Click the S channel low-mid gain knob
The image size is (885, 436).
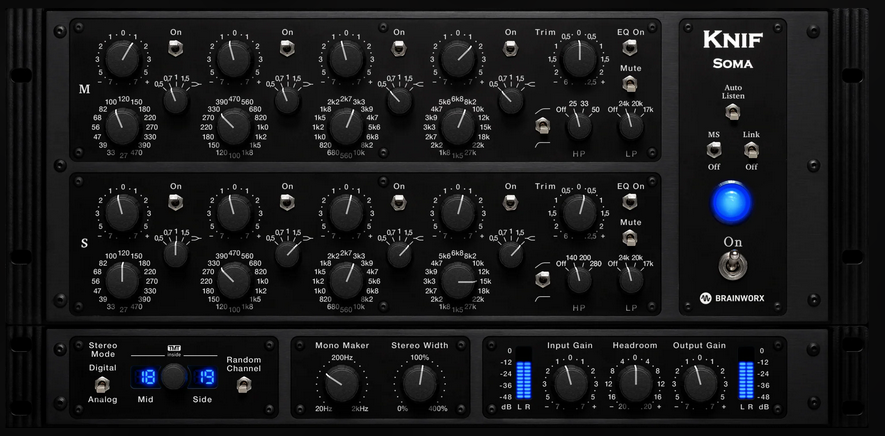[x=234, y=213]
